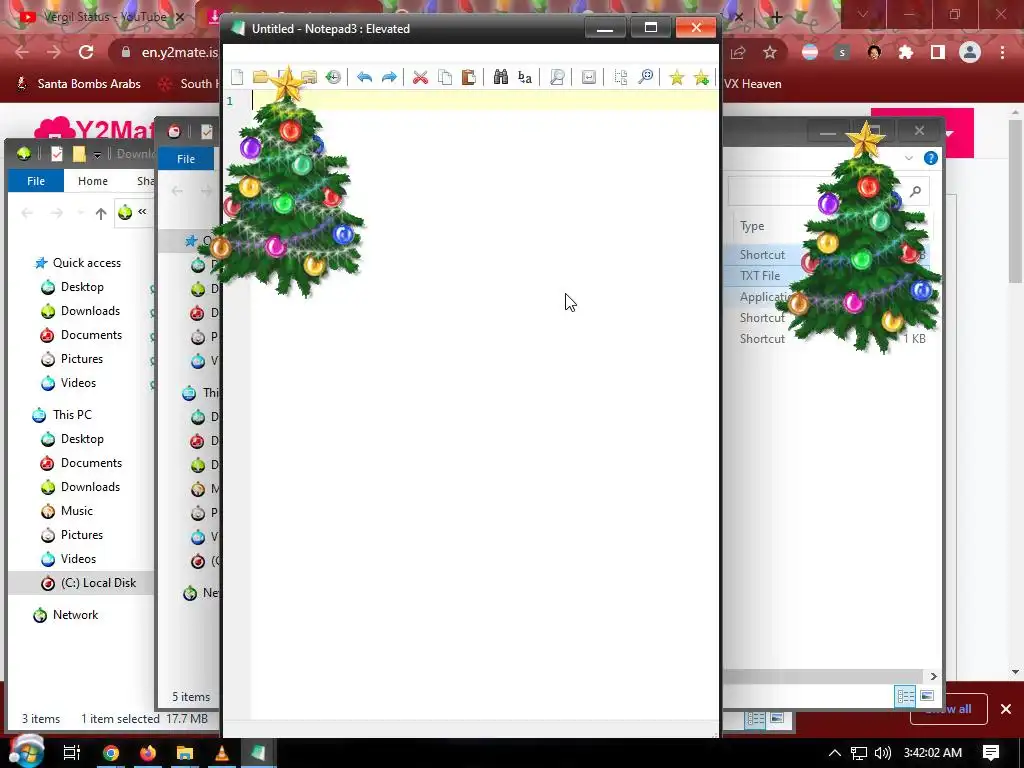Open volume control in system tray
The height and width of the screenshot is (768, 1024).
[x=882, y=753]
